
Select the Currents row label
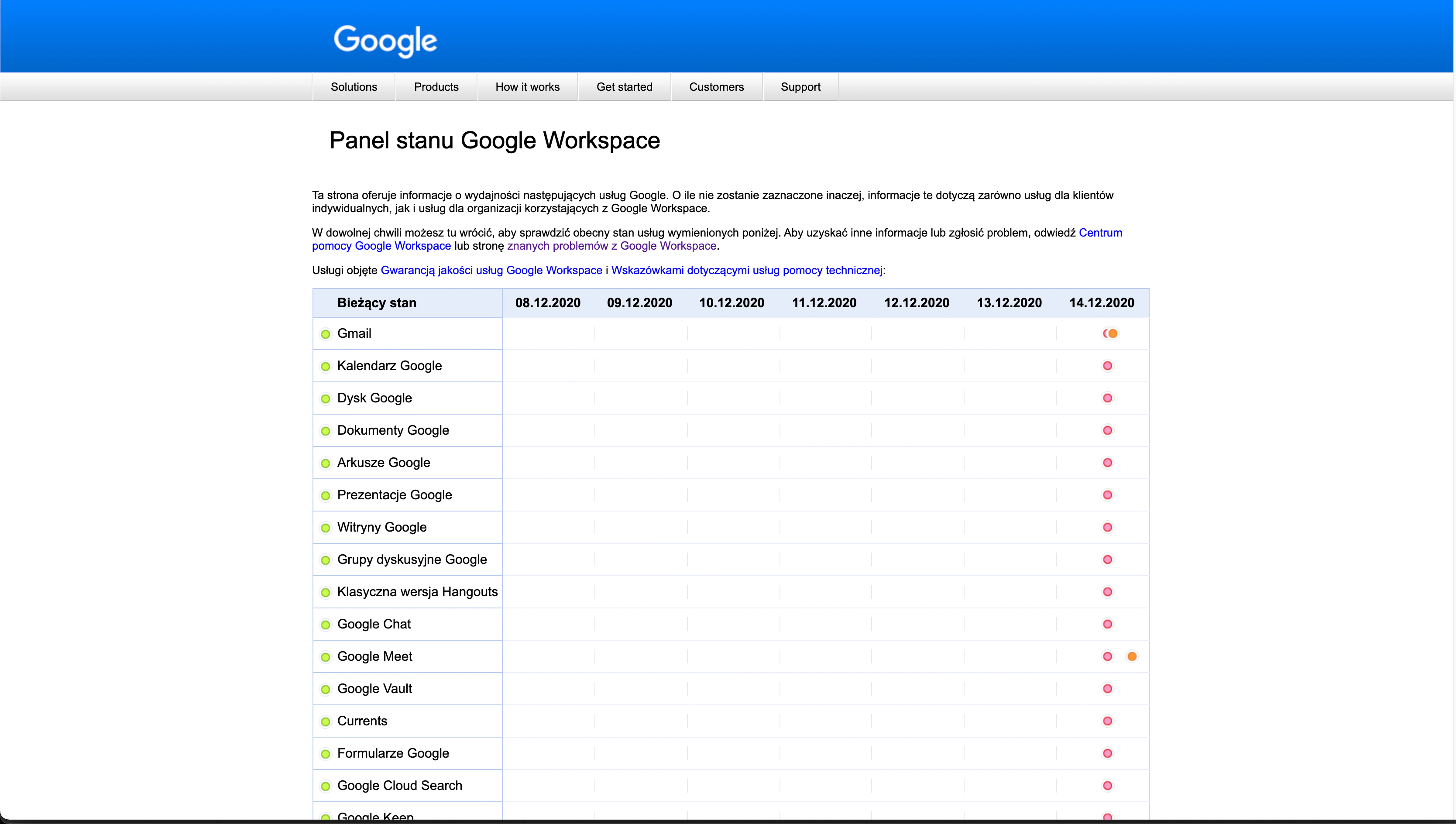(x=362, y=721)
